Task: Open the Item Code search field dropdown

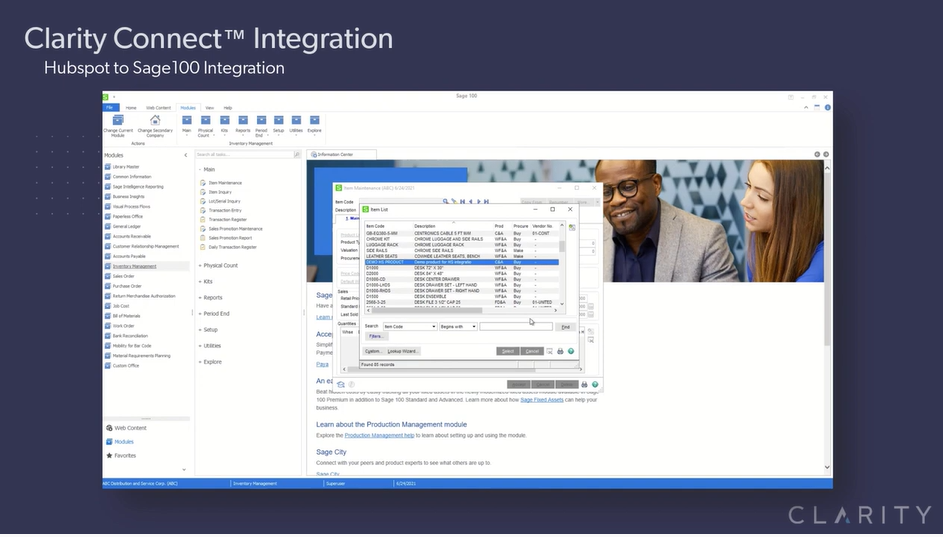Action: [x=434, y=327]
